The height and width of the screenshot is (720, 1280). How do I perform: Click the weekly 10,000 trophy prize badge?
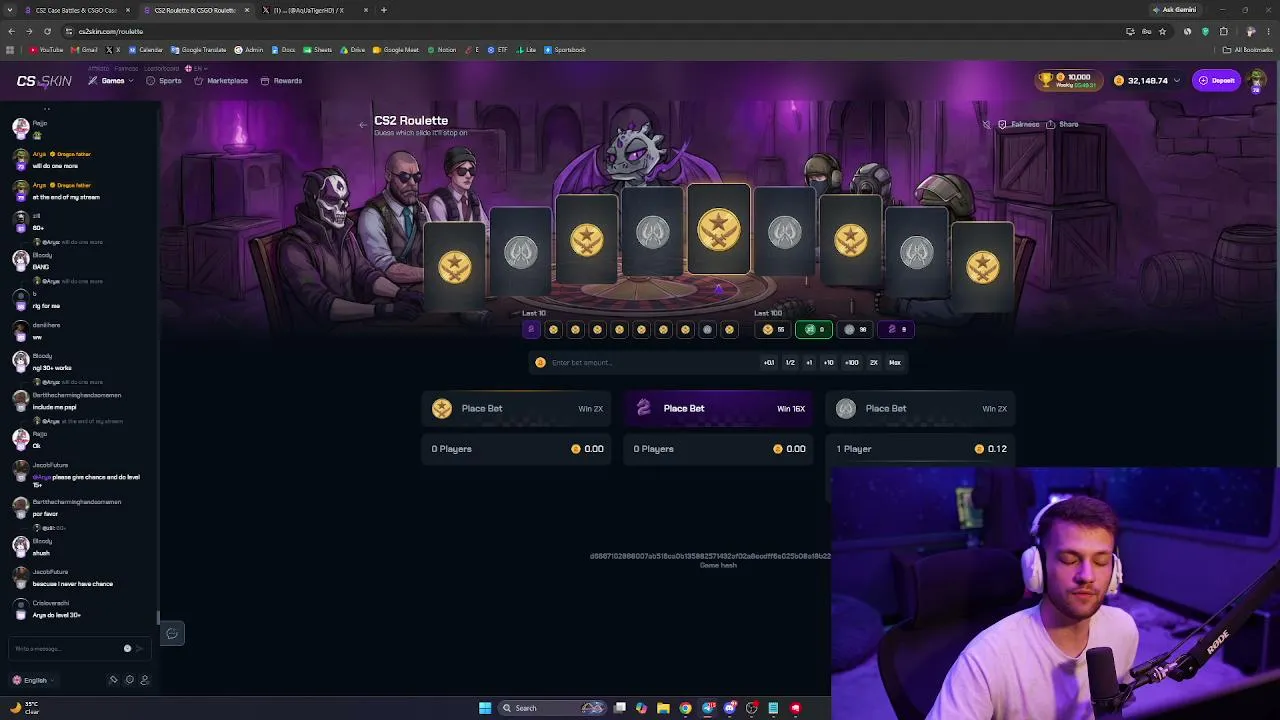(1068, 80)
